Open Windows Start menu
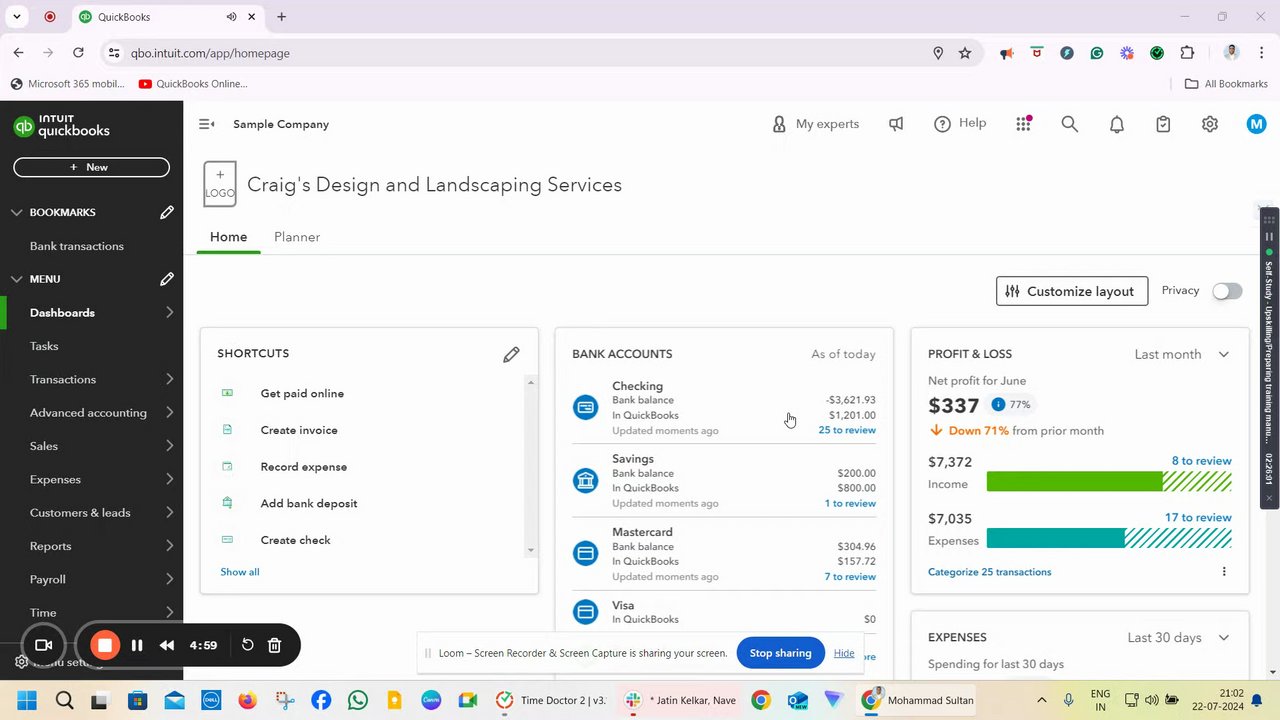 pos(27,700)
